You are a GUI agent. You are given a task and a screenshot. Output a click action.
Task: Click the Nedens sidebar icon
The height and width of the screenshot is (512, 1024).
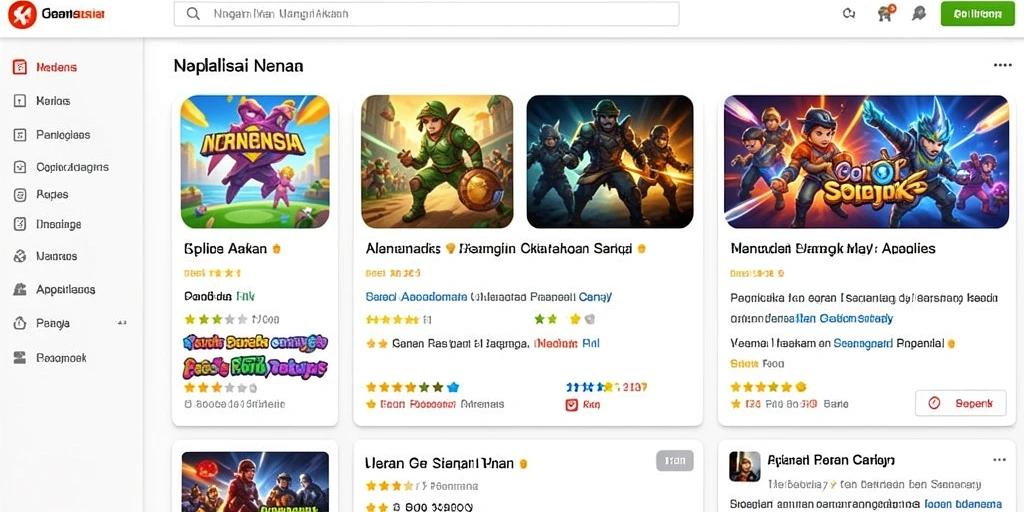(20, 67)
